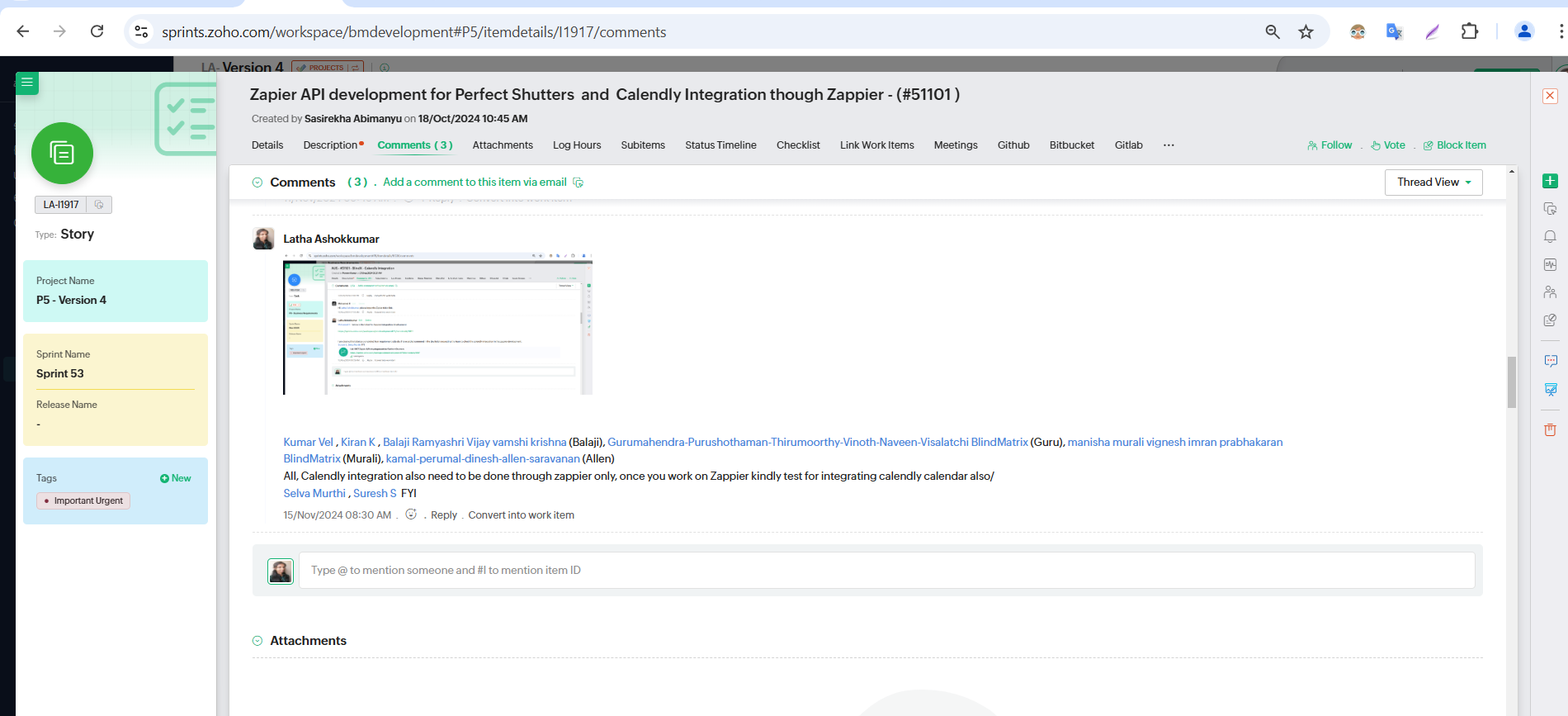Open the Thread View dropdown
1568x716 pixels.
[x=1433, y=183]
